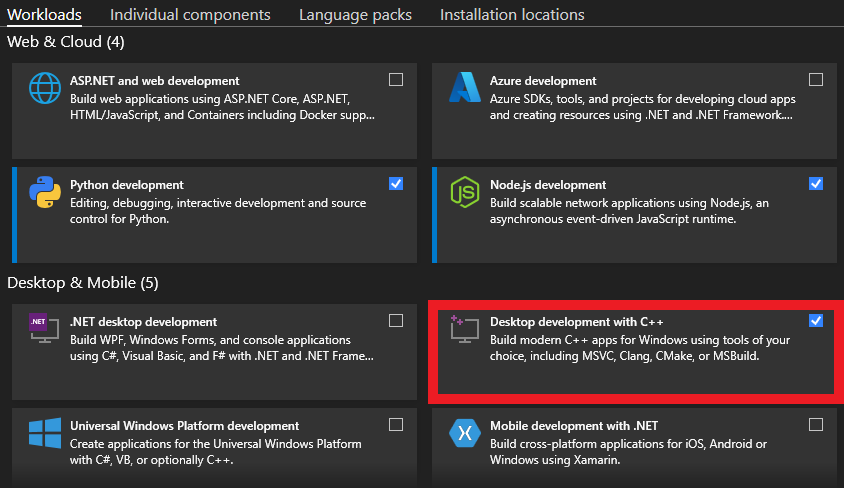The image size is (844, 488).
Task: Uncheck Desktop development with C++ checkbox
Action: [815, 321]
